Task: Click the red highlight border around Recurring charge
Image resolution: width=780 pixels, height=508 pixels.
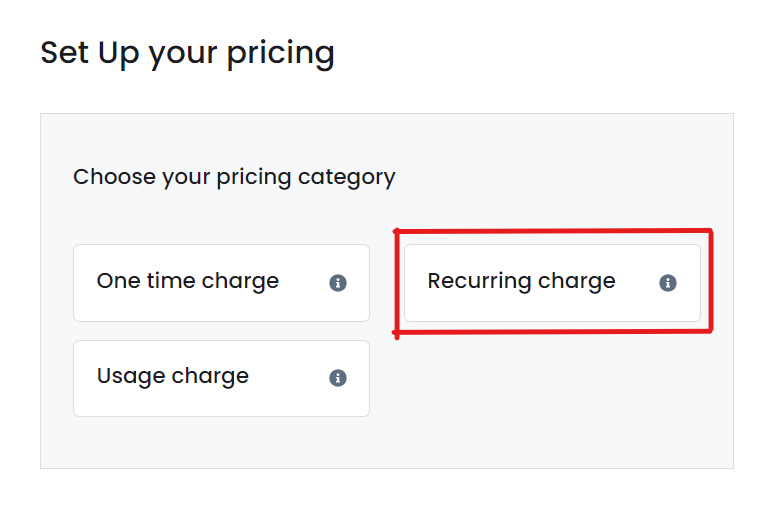Action: 552,231
